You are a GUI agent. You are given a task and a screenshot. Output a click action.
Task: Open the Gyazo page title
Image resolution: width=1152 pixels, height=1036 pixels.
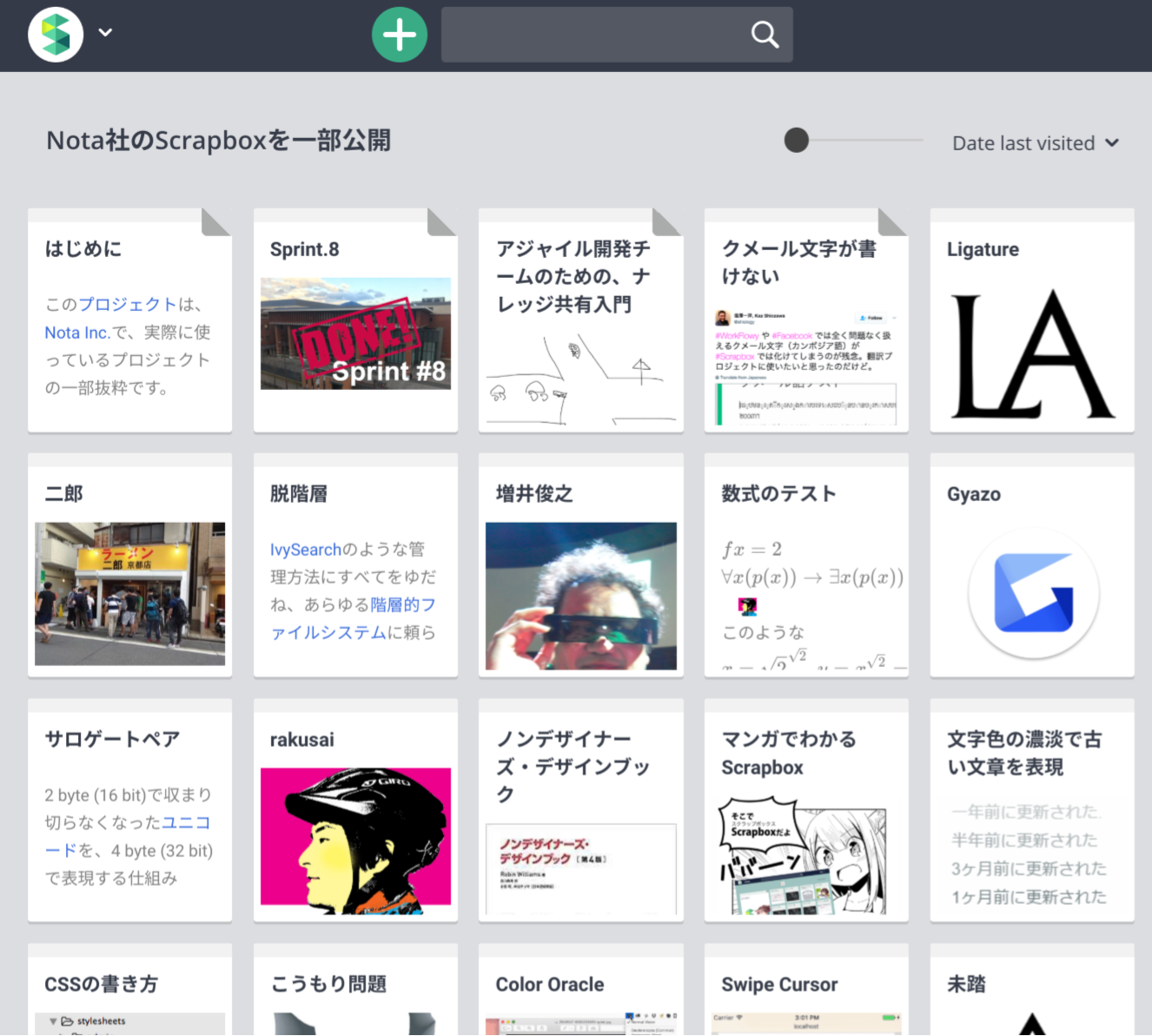(x=974, y=494)
